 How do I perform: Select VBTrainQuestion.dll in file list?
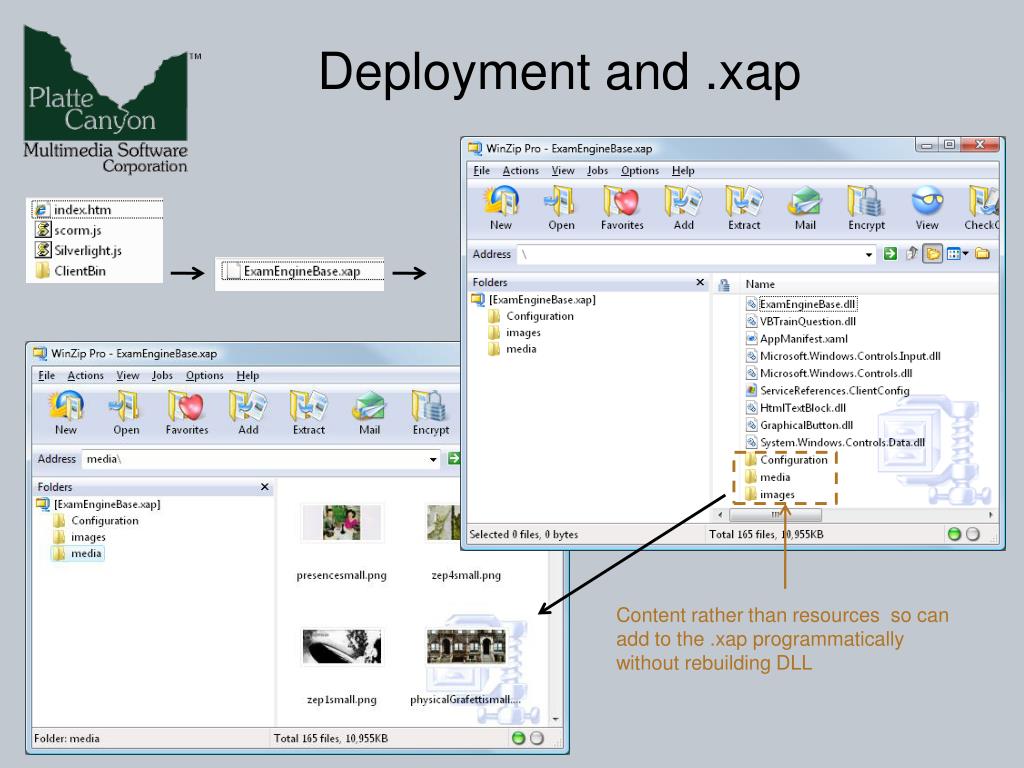[801, 321]
